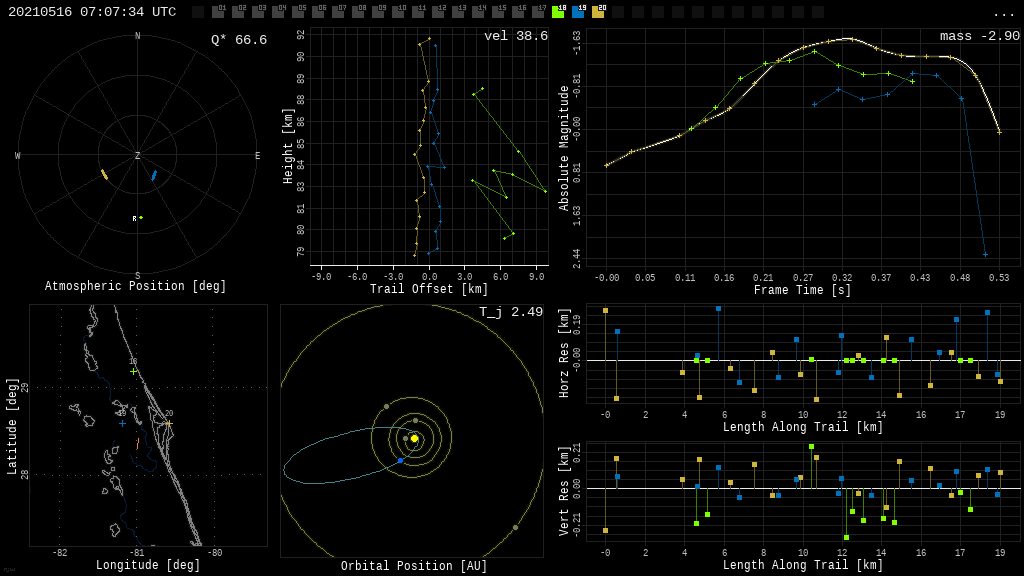
Task: Click station box 16
Action: pos(519,12)
